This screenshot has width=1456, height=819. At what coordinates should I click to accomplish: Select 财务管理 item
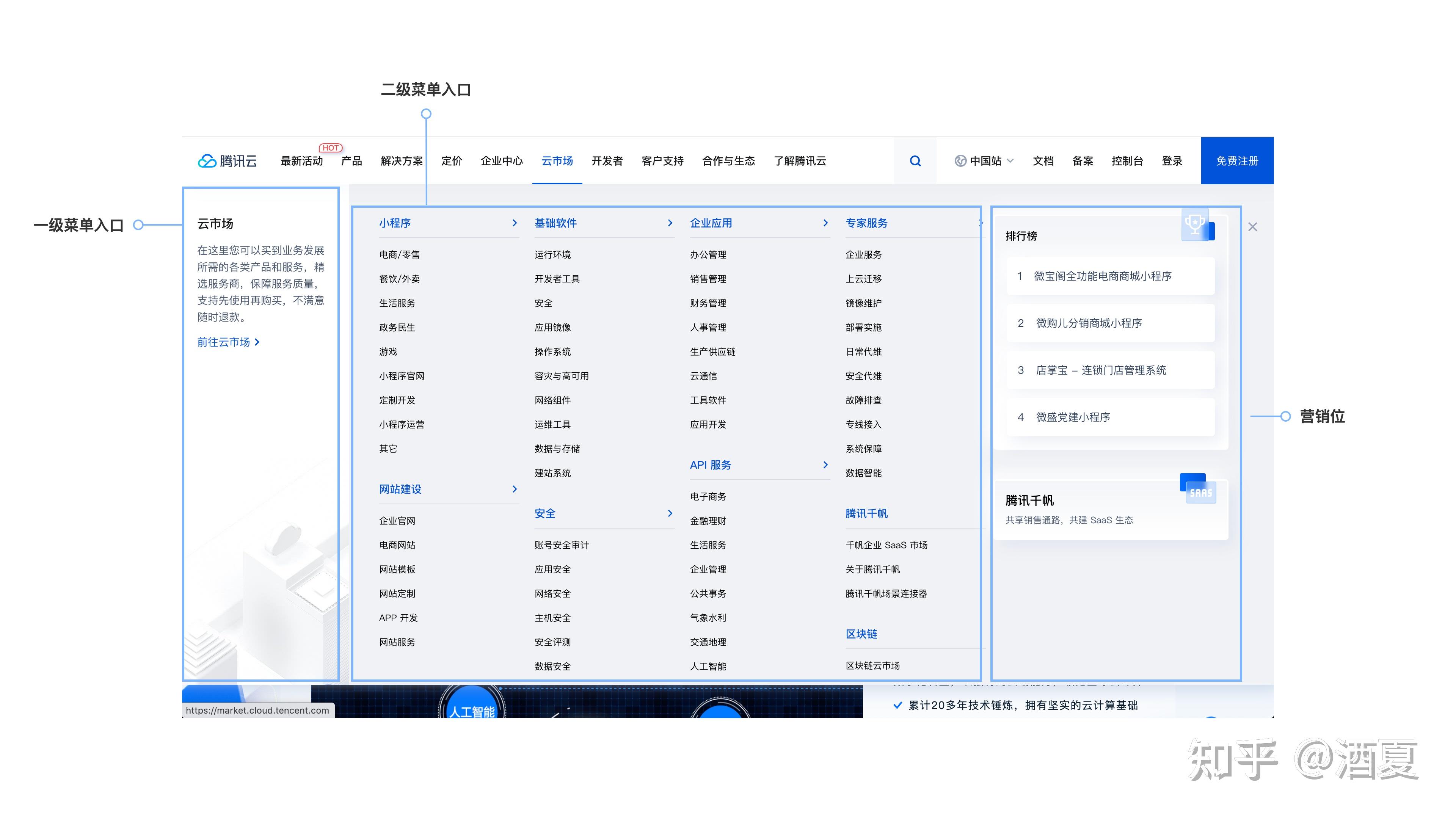(708, 303)
